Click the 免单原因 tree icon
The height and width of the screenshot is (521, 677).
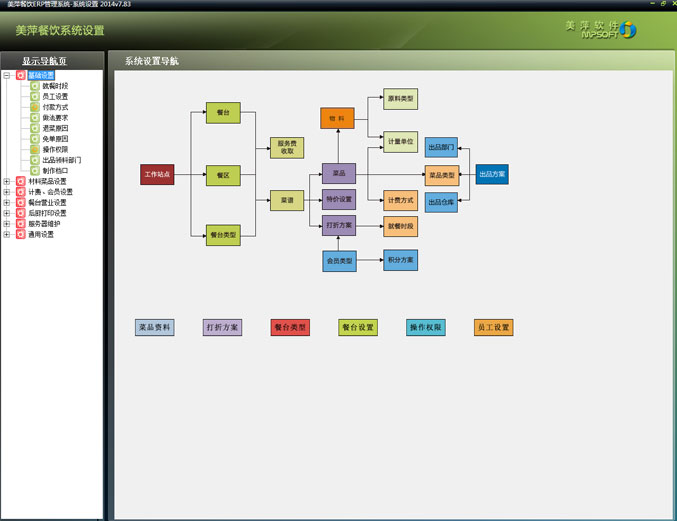(35, 139)
